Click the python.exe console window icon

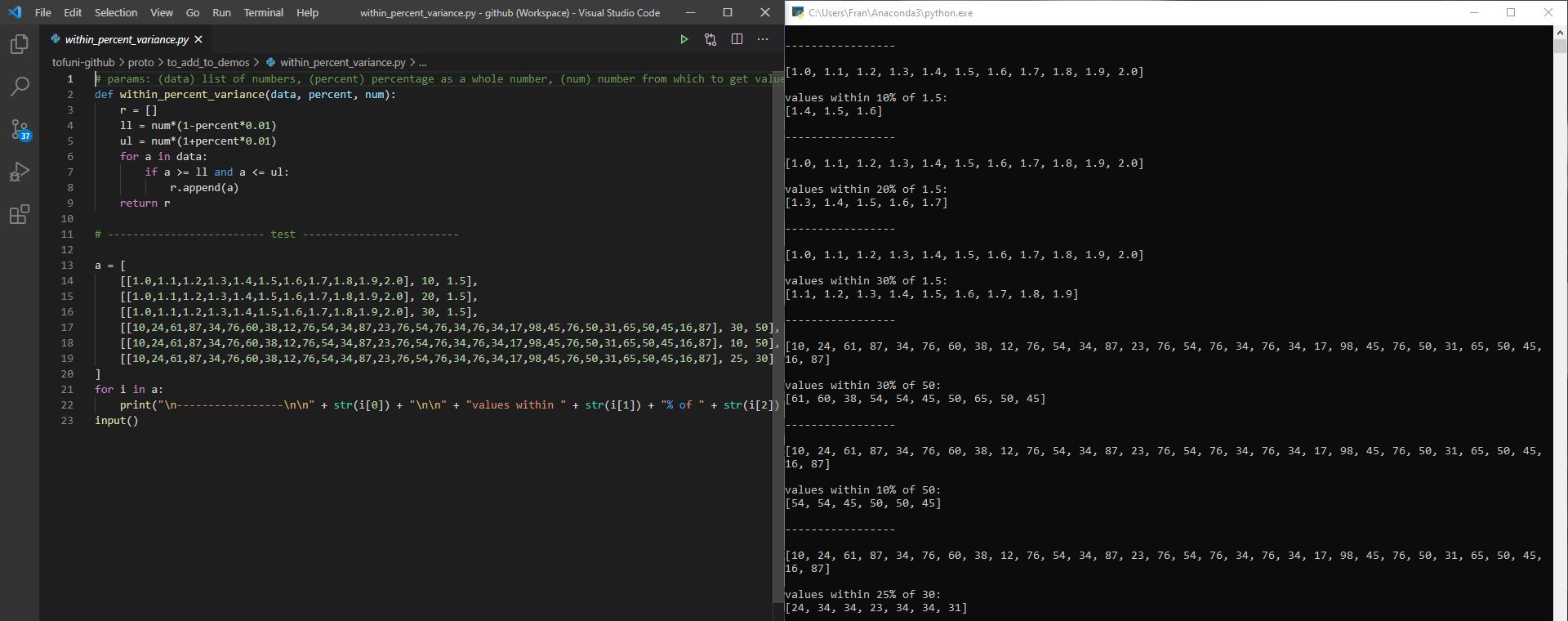point(798,12)
